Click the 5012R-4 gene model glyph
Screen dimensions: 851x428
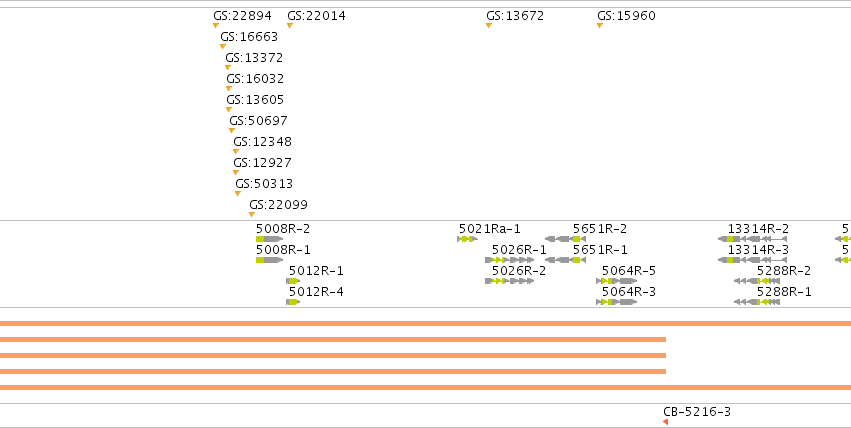pos(293,302)
